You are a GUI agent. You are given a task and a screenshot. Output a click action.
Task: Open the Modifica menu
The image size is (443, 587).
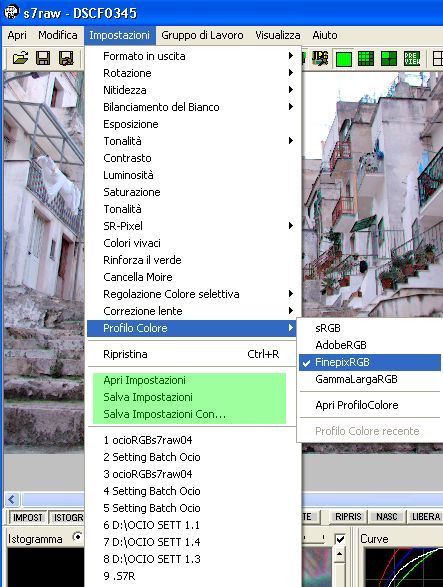[x=58, y=35]
